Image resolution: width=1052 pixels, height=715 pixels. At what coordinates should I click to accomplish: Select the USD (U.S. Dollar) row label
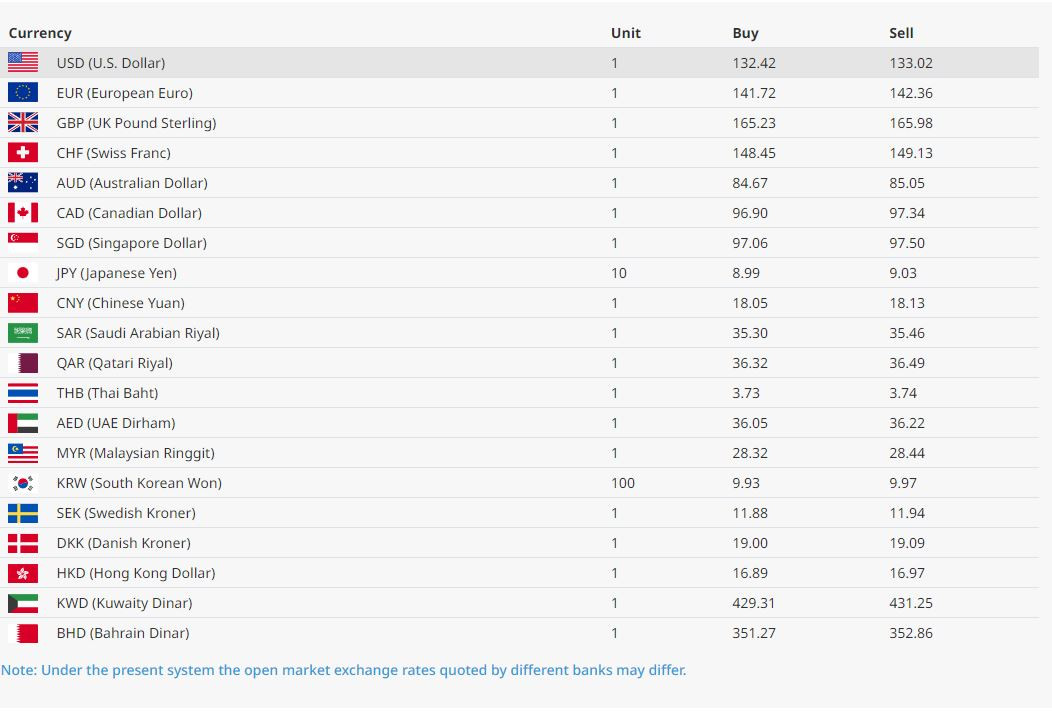[111, 63]
